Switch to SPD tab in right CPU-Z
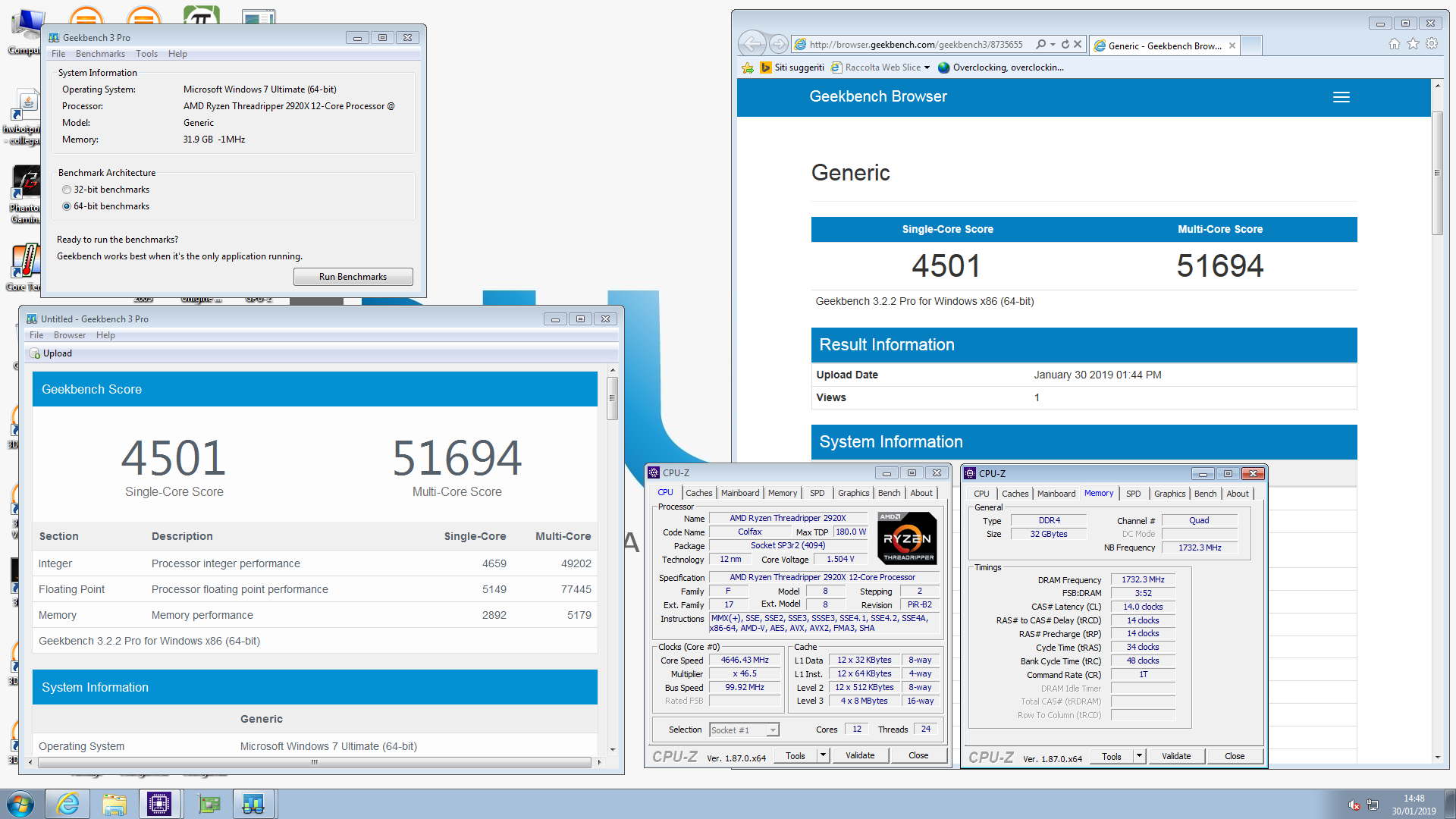Screen dimensions: 1456x819 [1133, 494]
